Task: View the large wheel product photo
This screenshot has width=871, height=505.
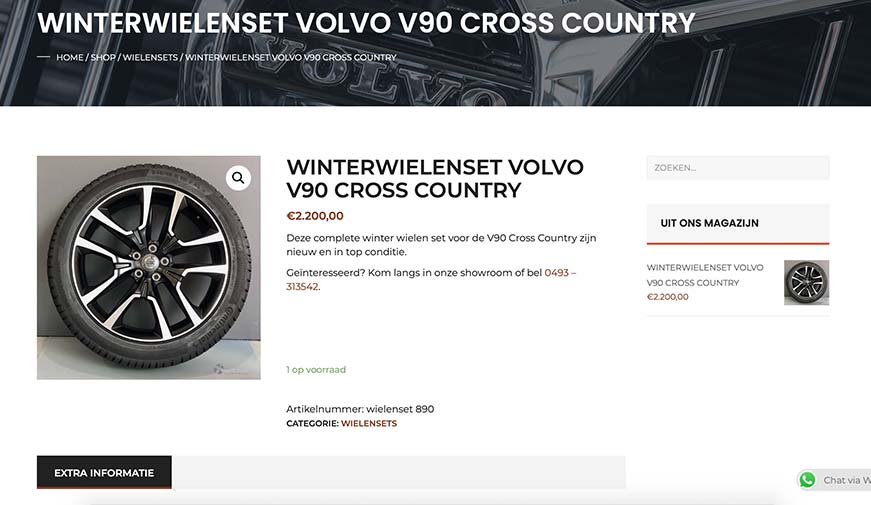Action: pyautogui.click(x=149, y=268)
